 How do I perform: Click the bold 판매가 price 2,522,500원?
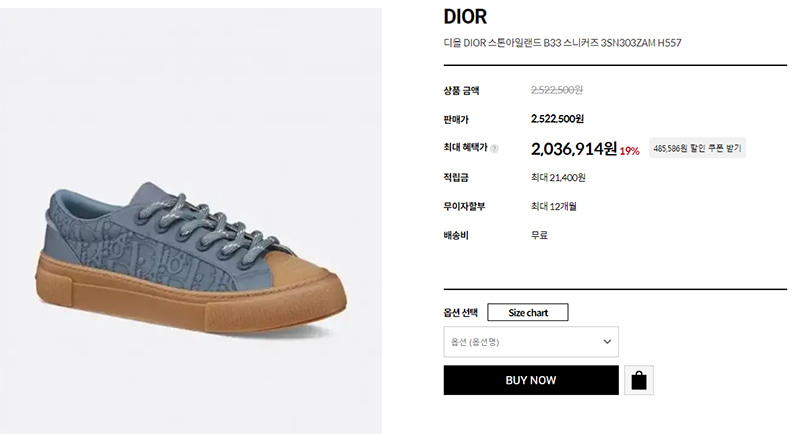[x=557, y=119]
